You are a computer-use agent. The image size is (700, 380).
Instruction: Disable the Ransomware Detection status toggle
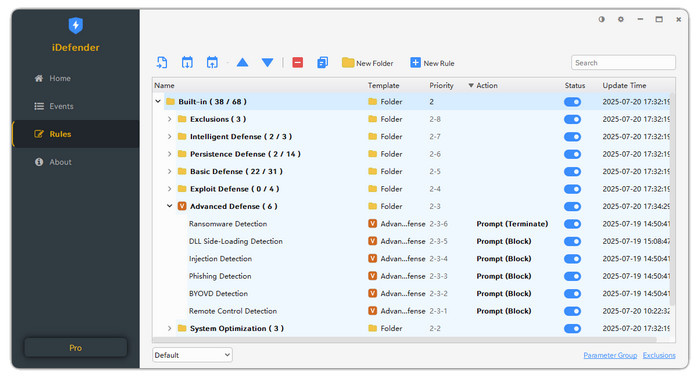tap(572, 224)
